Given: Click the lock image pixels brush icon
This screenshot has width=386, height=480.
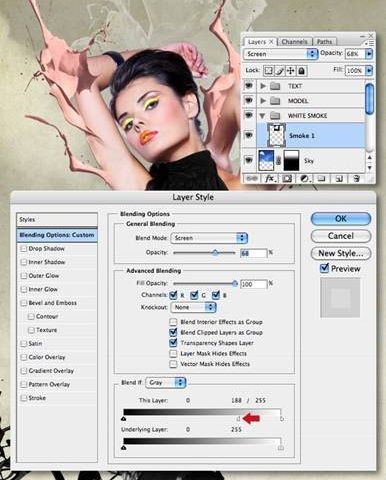Looking at the screenshot, I should coord(280,71).
